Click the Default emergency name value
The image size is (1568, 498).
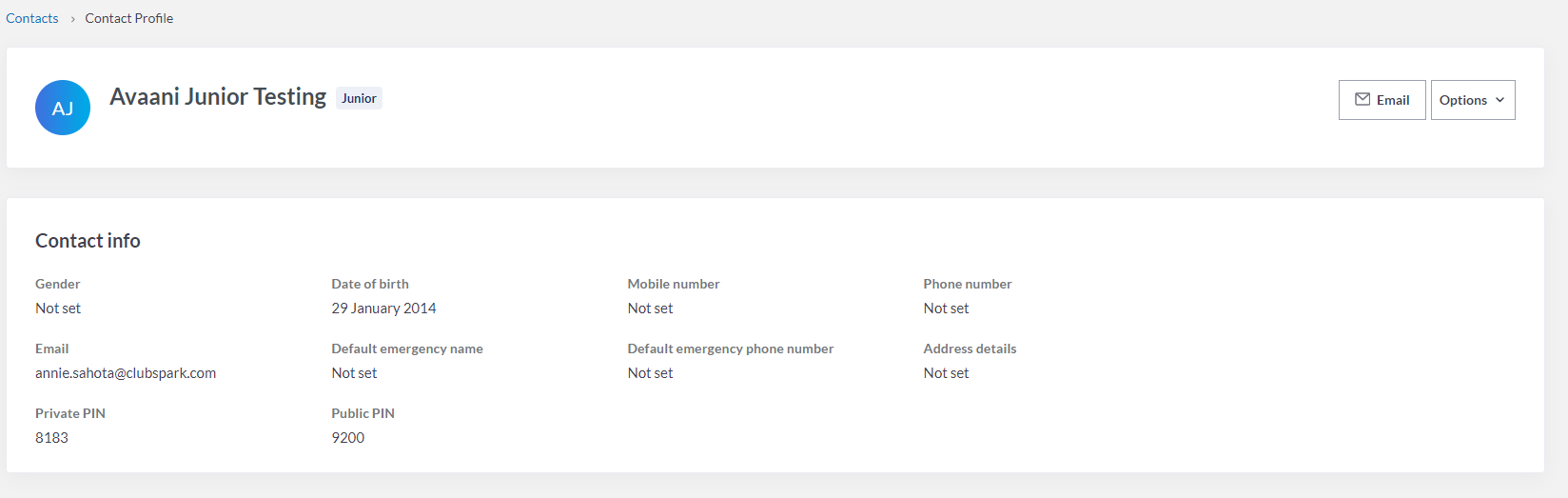(x=354, y=373)
